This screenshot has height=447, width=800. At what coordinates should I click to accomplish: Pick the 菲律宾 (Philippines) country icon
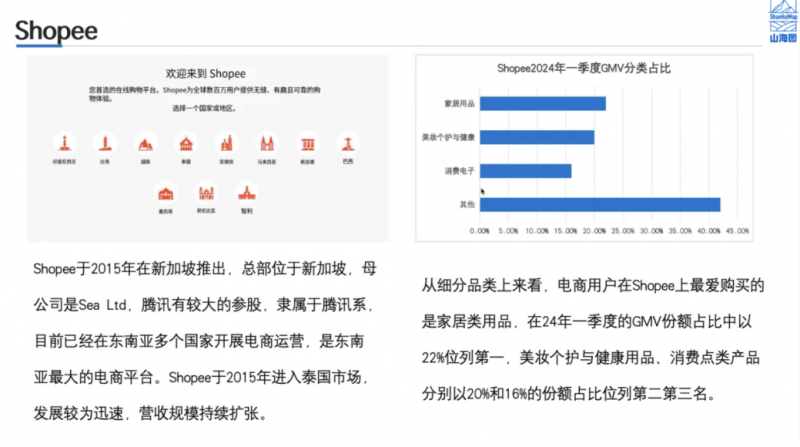click(x=227, y=144)
